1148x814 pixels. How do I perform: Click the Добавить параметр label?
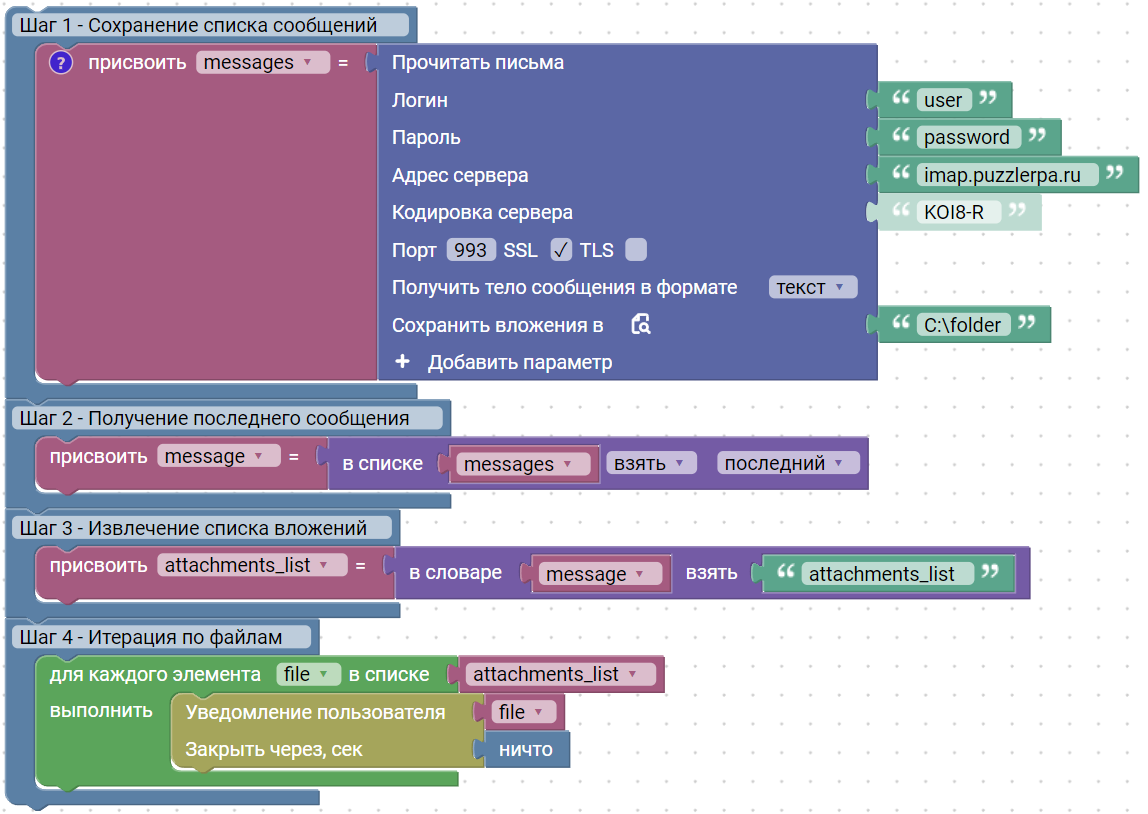[x=520, y=362]
